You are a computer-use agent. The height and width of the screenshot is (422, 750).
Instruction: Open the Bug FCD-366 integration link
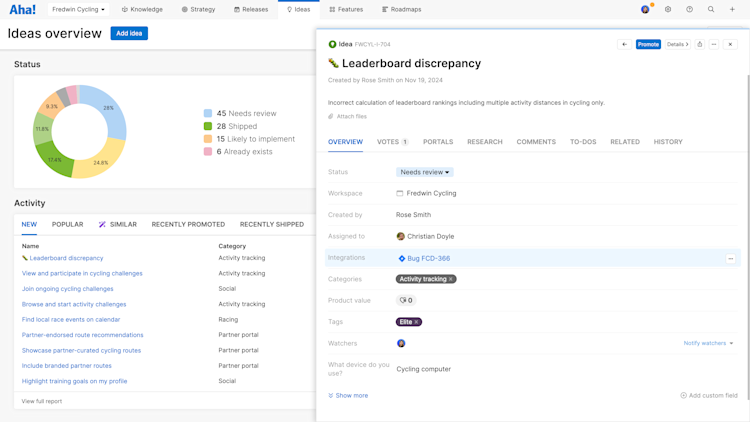pyautogui.click(x=428, y=258)
